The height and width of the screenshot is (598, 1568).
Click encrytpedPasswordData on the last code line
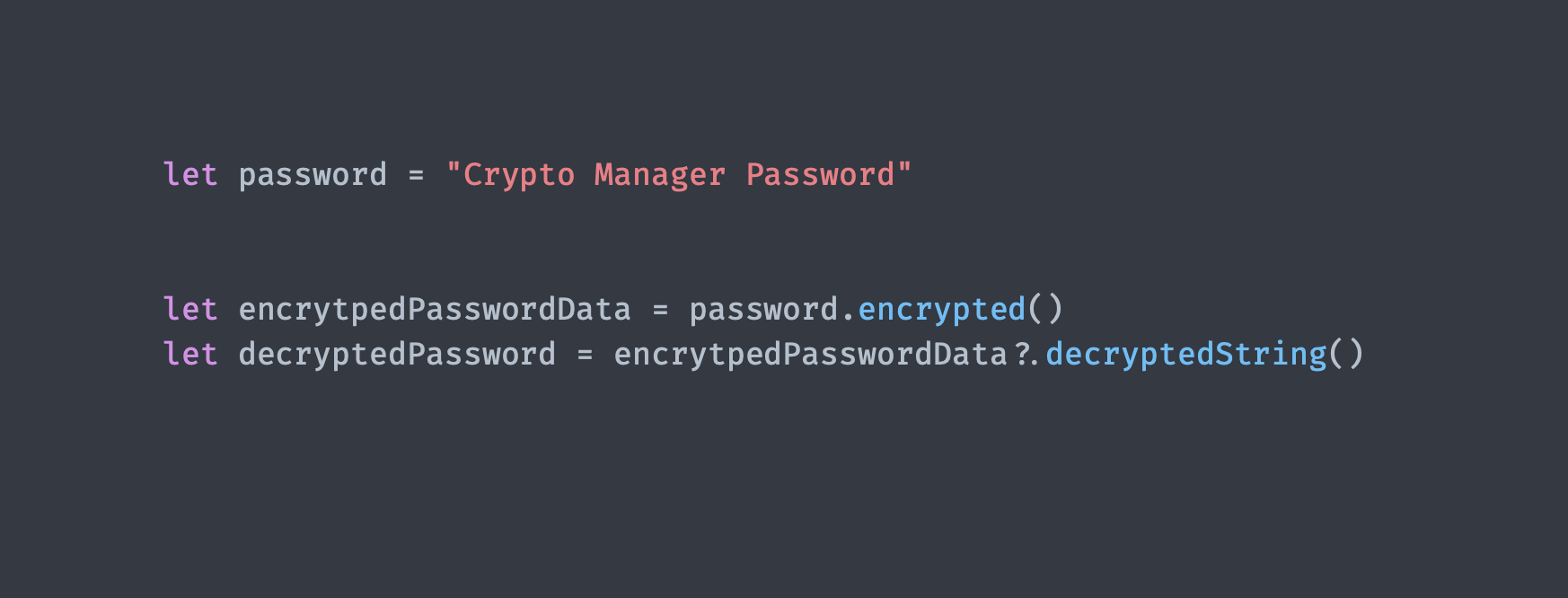click(810, 354)
